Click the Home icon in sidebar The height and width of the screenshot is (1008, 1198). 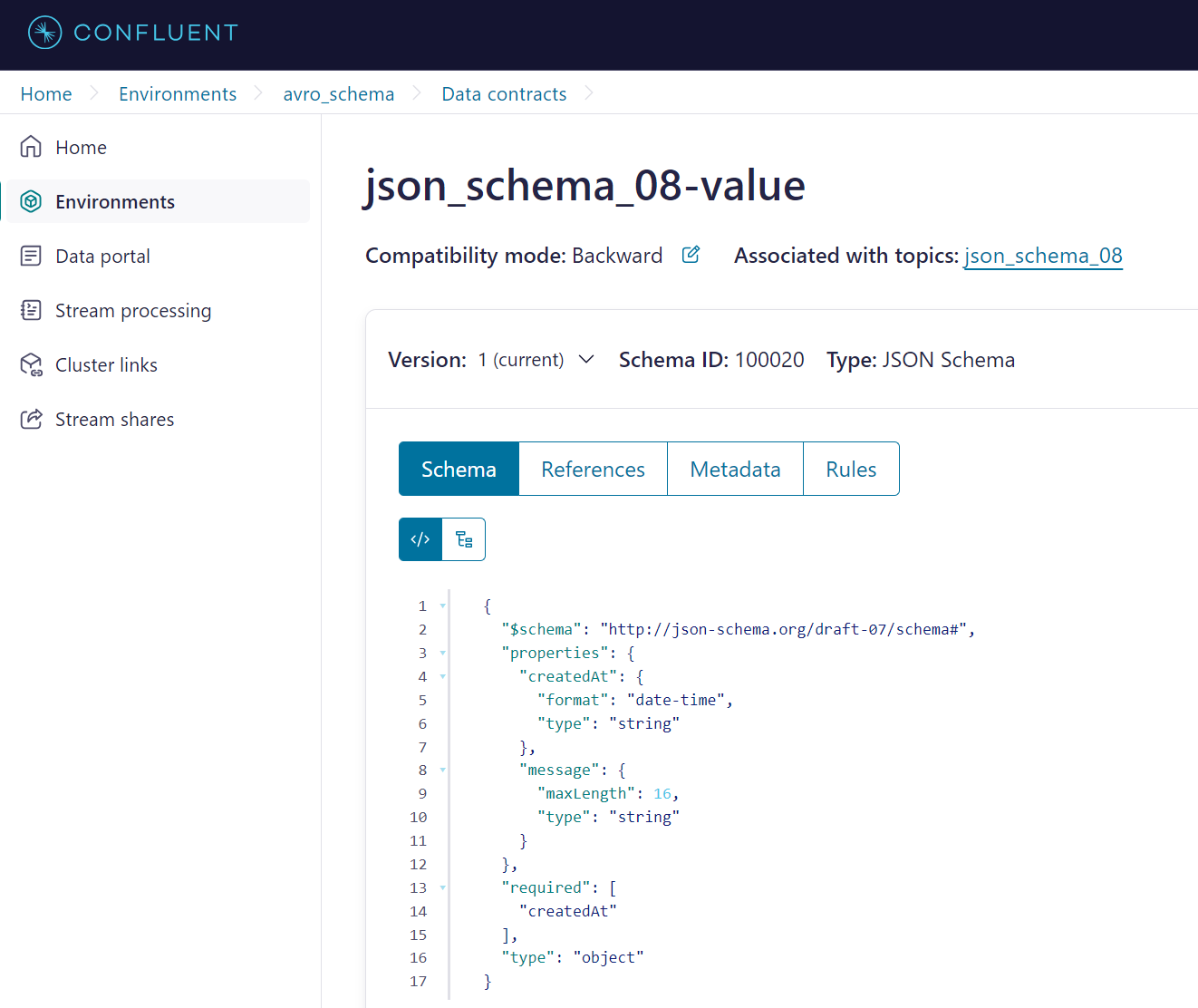31,147
